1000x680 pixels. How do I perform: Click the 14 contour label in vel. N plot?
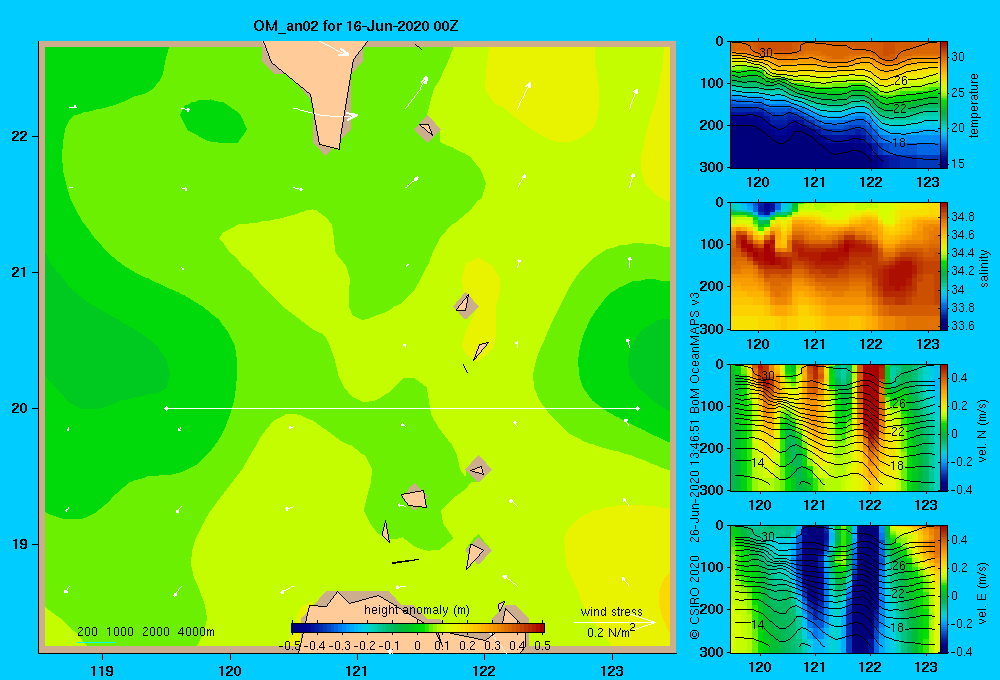tap(757, 462)
